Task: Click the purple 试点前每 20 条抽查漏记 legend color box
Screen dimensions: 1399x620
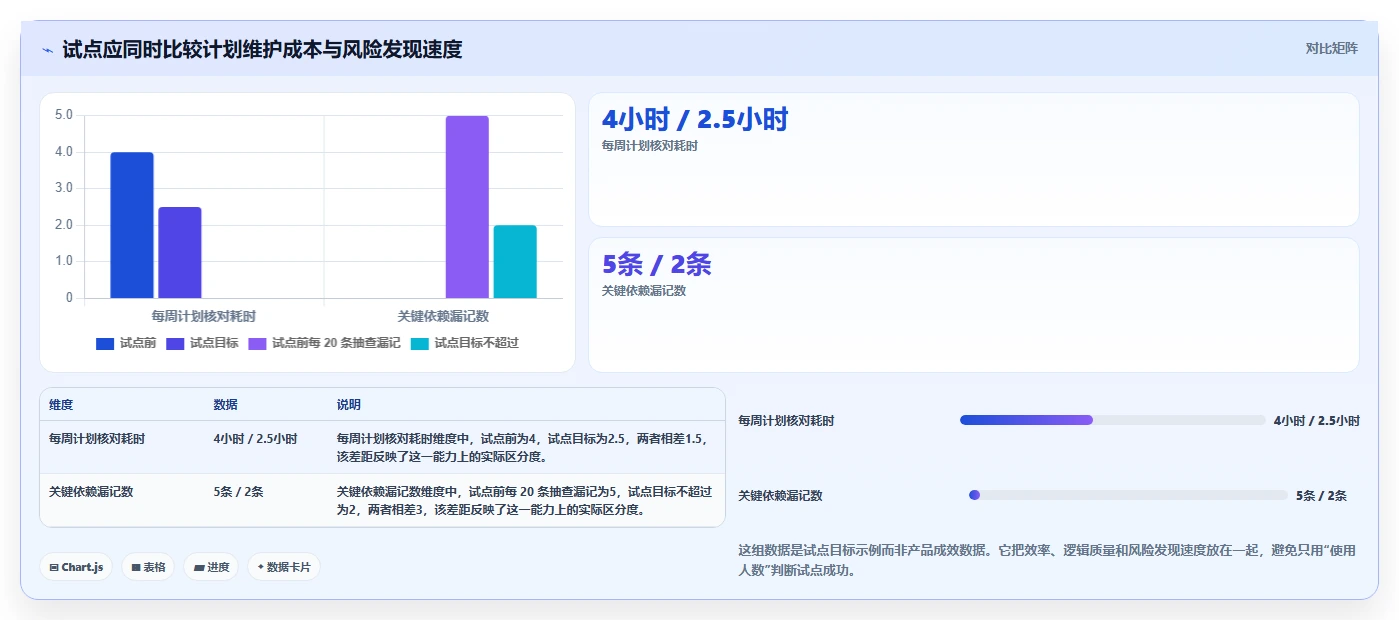Action: 257,344
